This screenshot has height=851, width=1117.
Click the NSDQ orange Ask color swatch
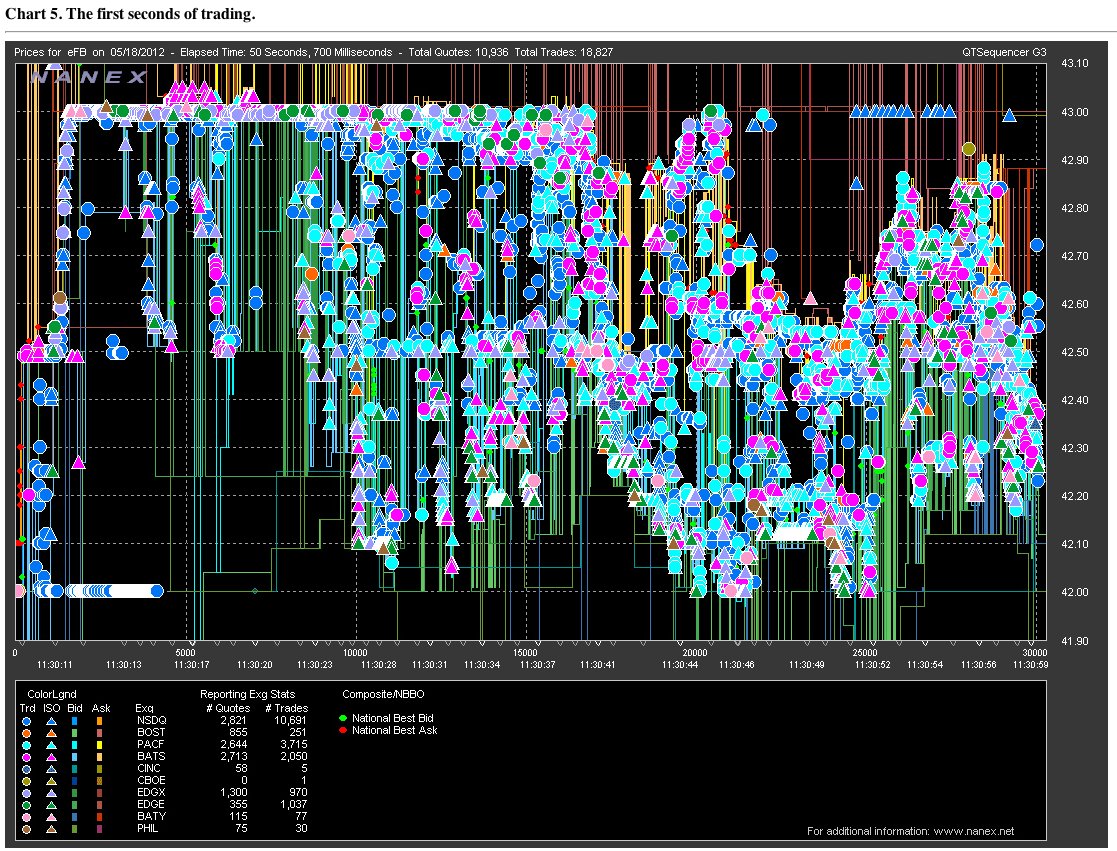pyautogui.click(x=101, y=720)
